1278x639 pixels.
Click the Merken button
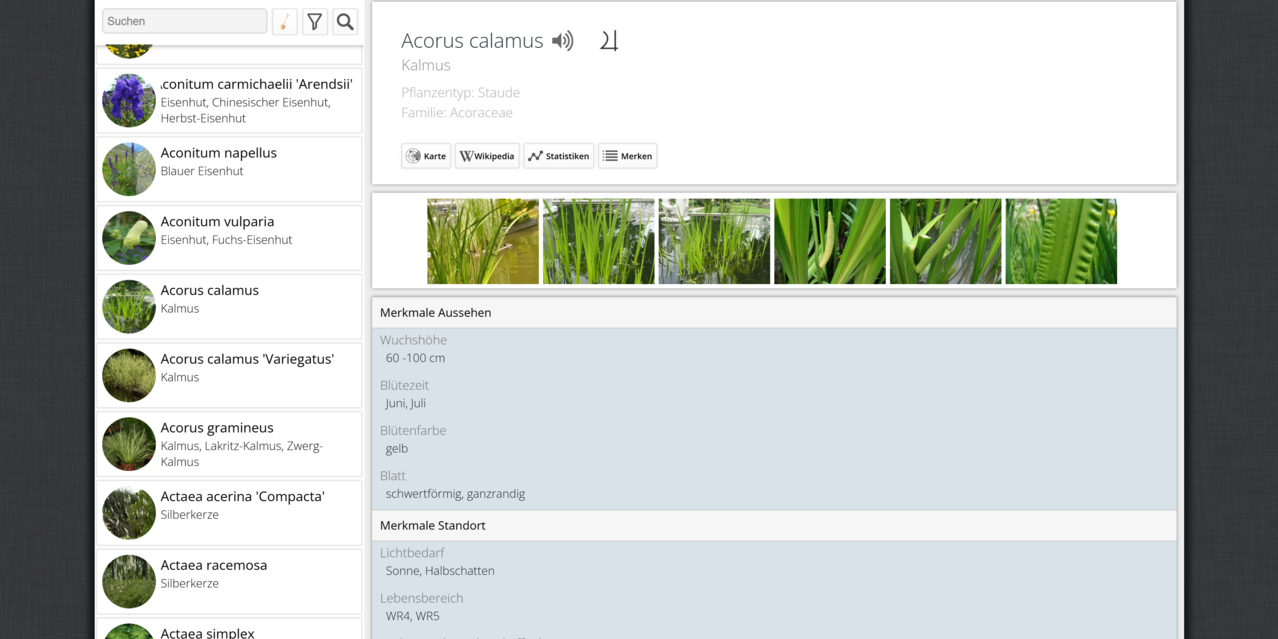click(628, 156)
